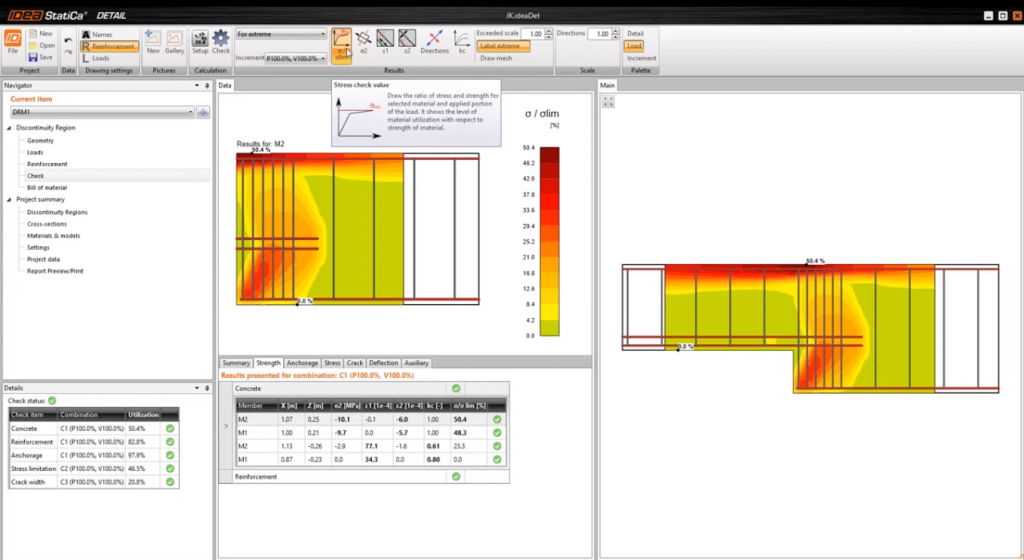Select the Anchorage row in Details table
1024x560 pixels.
coord(93,456)
